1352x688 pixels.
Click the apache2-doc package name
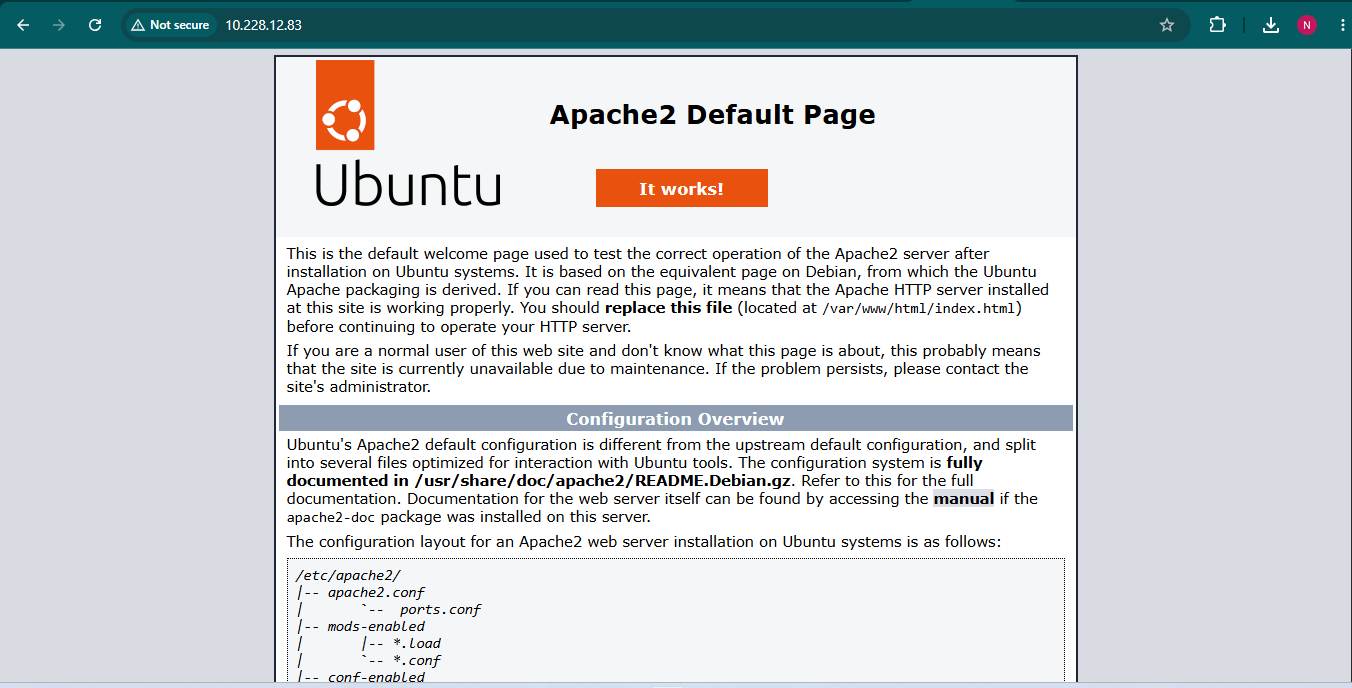pos(331,517)
